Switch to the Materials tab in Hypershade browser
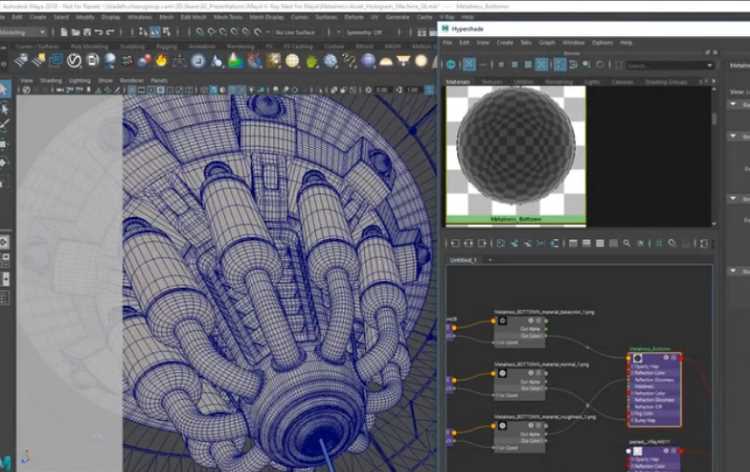 click(x=458, y=82)
